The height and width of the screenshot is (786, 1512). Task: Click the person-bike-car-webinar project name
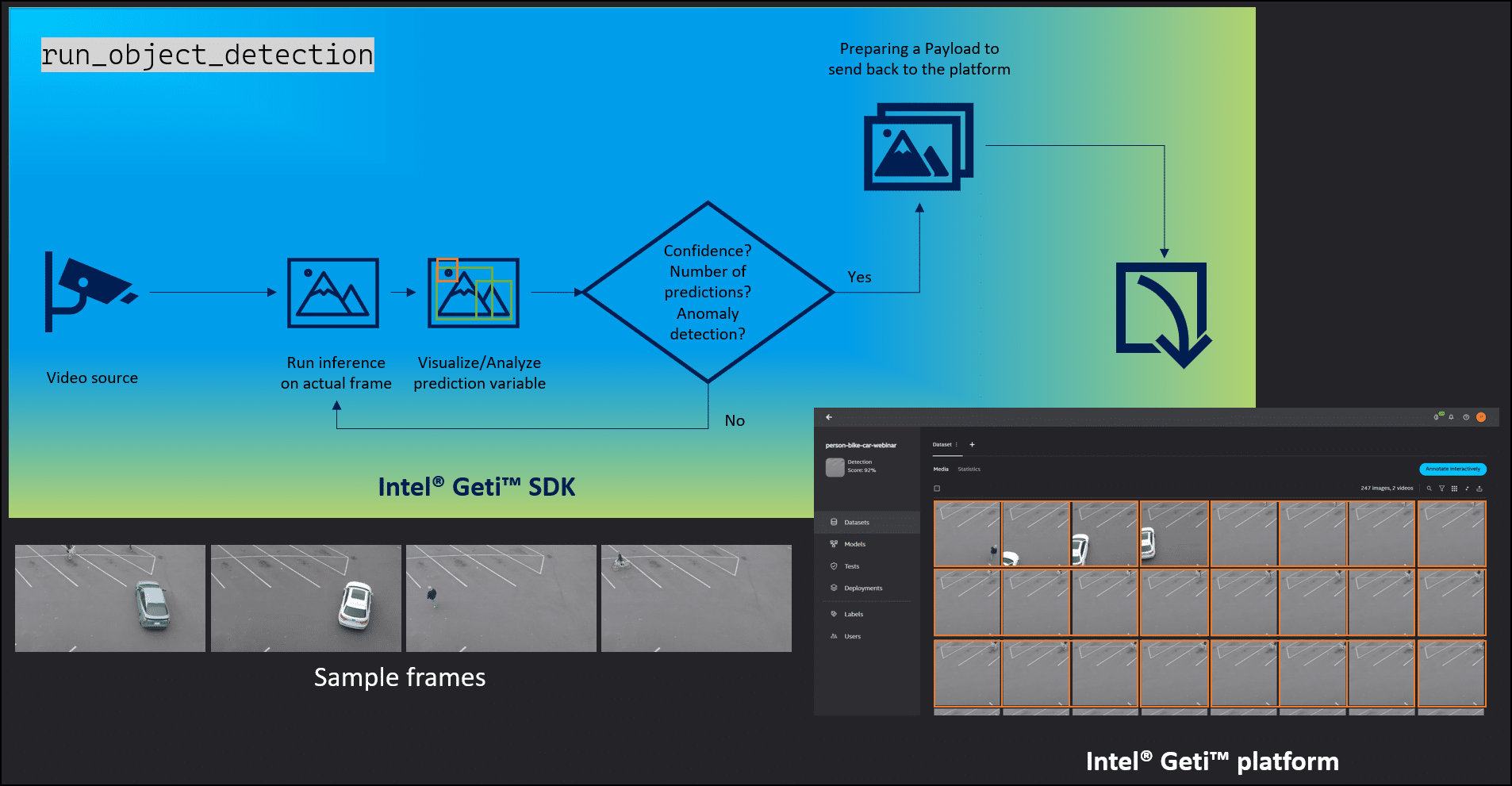coord(861,446)
